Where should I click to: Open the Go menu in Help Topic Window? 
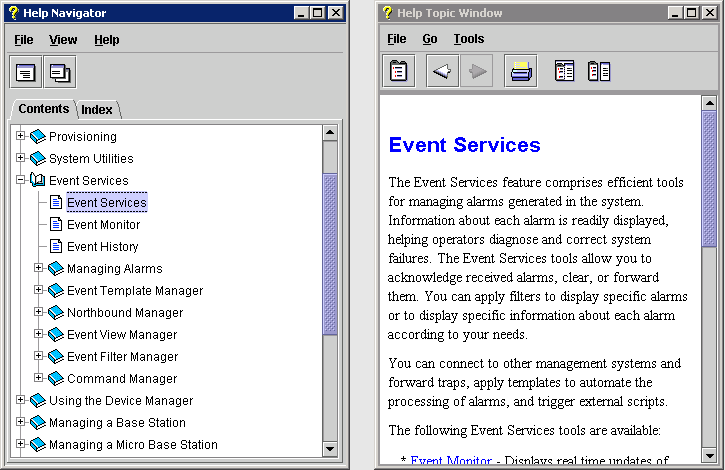tap(430, 39)
